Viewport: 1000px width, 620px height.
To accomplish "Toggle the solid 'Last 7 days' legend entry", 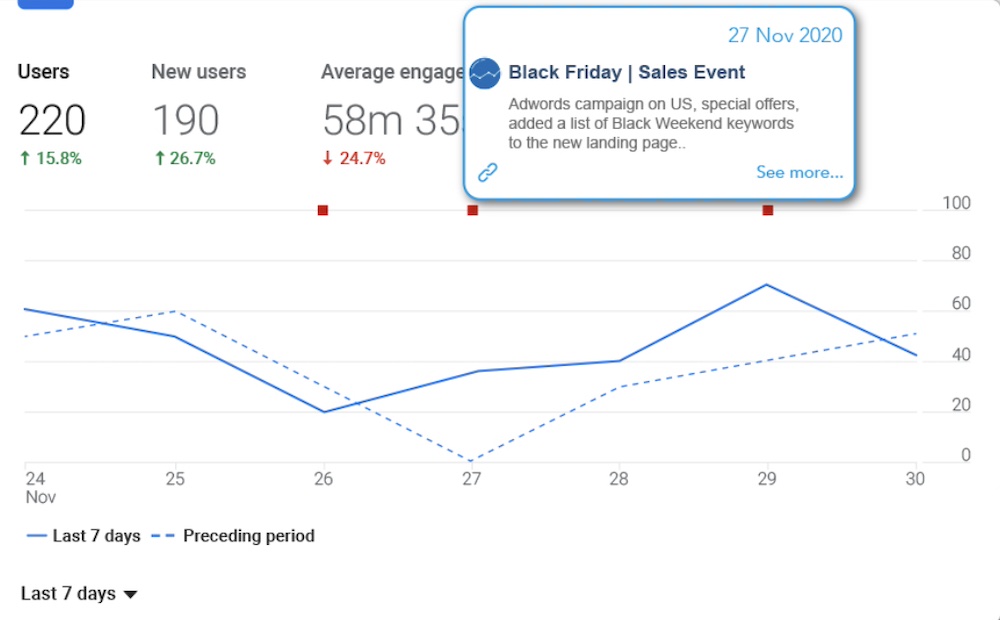I will coord(84,536).
